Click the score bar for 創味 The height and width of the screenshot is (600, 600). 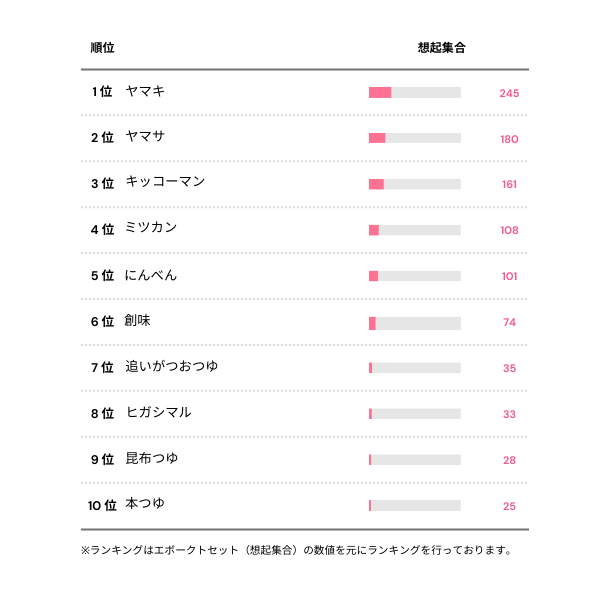click(x=415, y=323)
